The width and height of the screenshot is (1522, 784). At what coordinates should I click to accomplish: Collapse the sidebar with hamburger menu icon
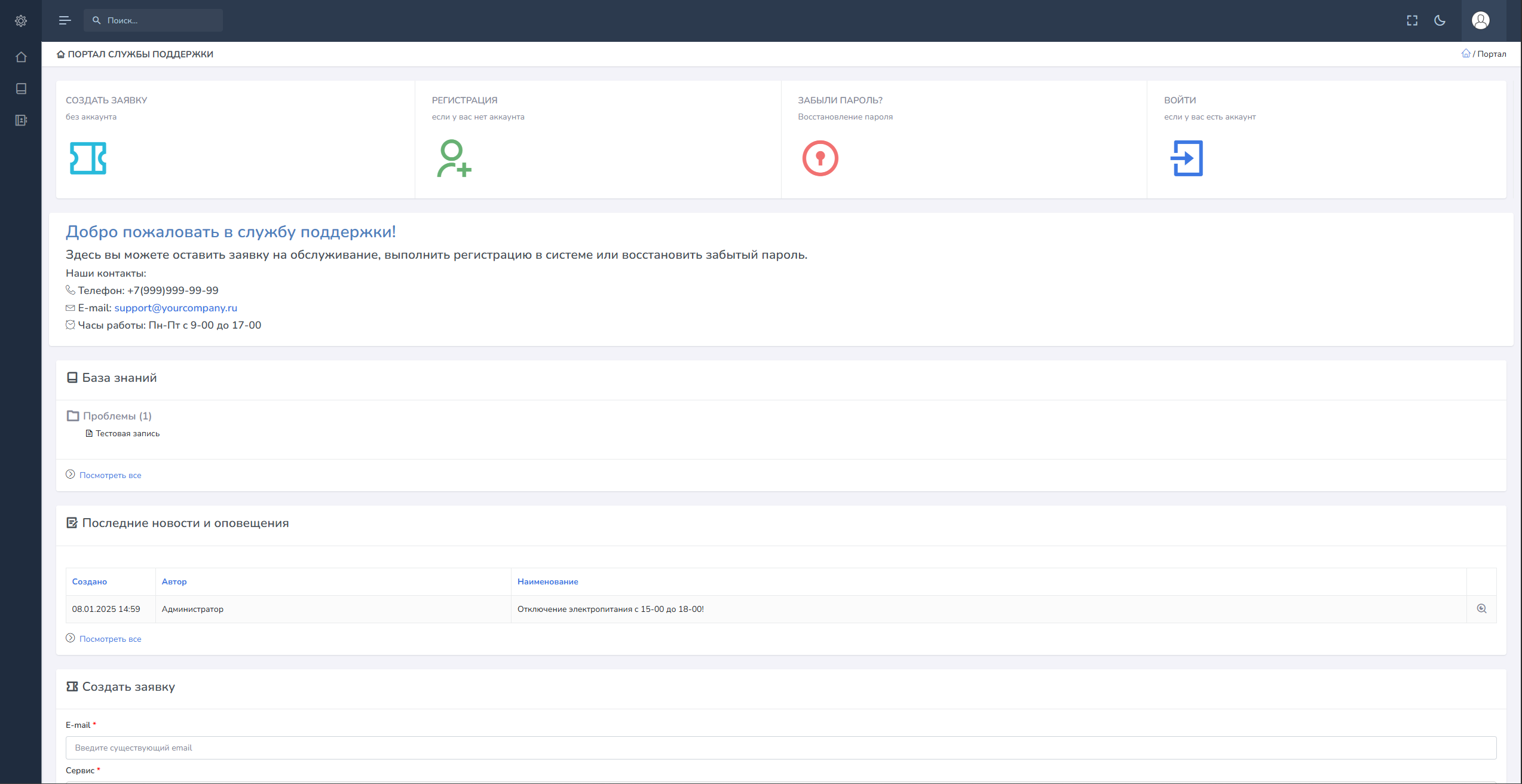(65, 21)
